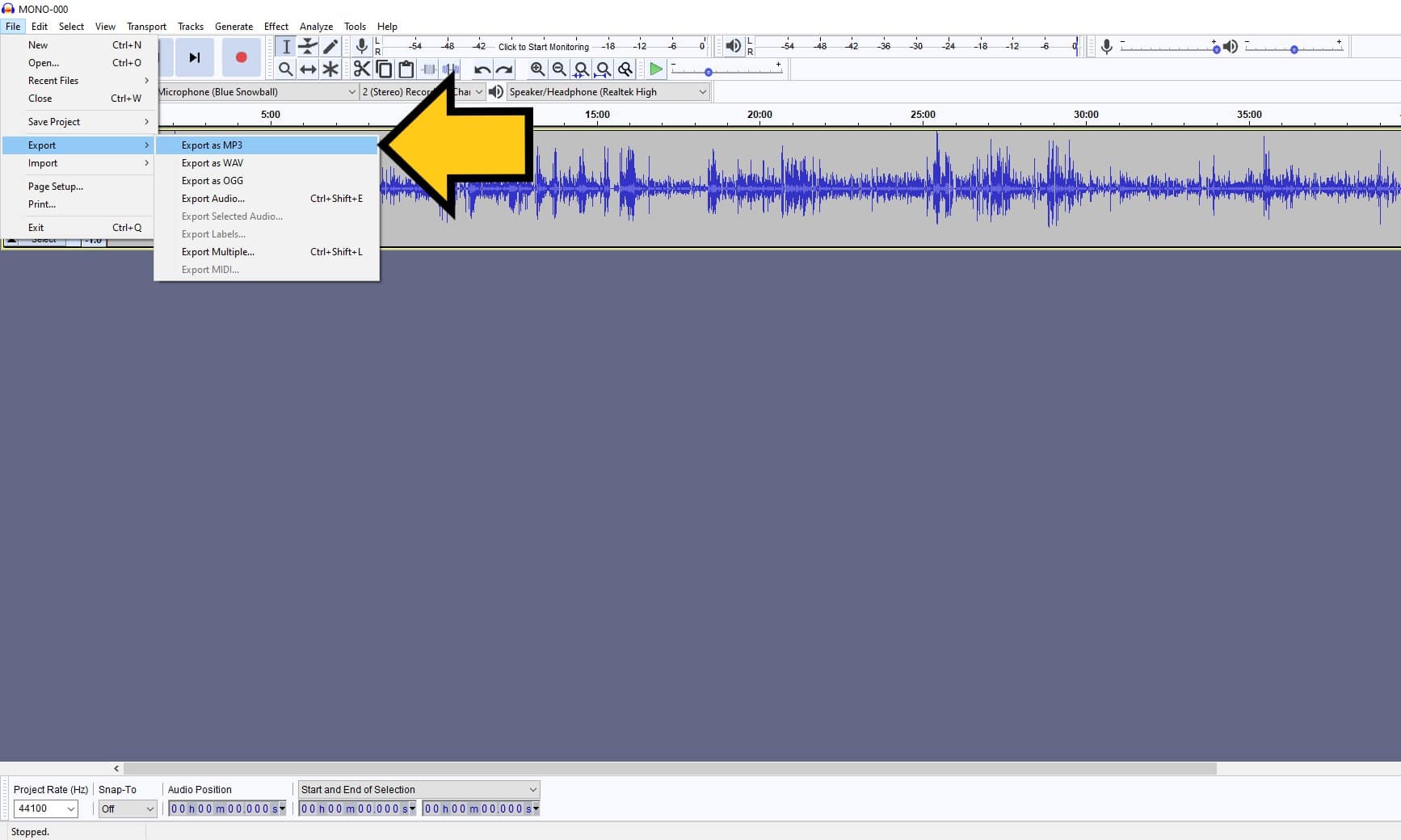
Task: Click Zoom In on the toolbar
Action: [x=538, y=69]
